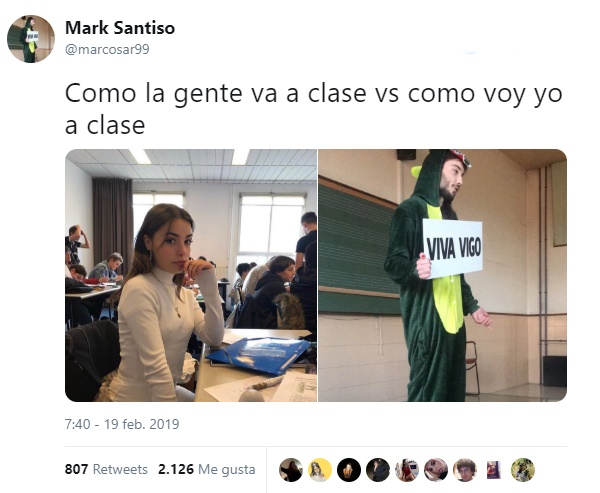Viewport: 600px width, 493px height.
Task: Open the @marcosar99 handle link
Action: 107,49
